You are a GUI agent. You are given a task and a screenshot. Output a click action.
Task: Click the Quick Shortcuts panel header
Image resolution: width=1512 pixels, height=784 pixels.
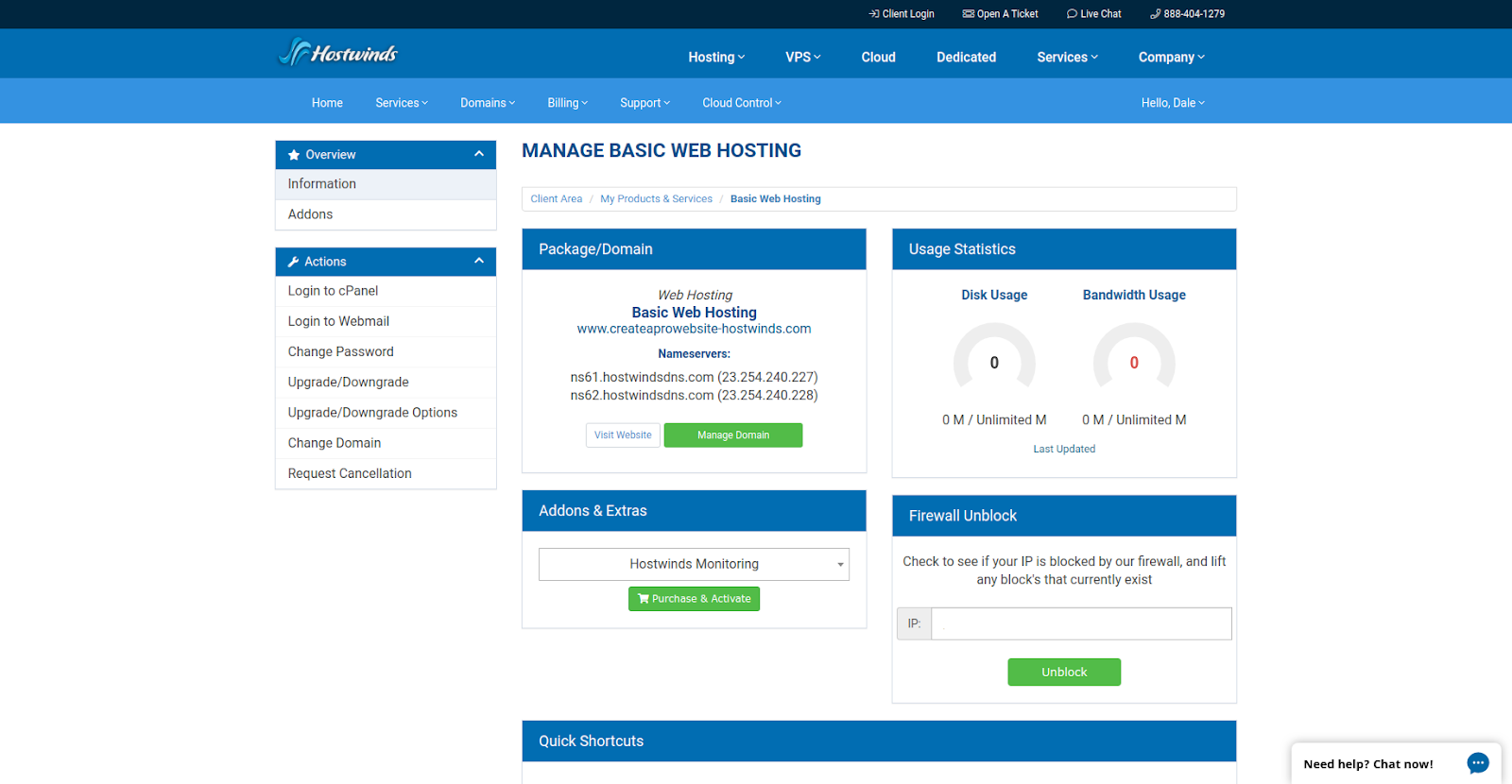point(879,741)
